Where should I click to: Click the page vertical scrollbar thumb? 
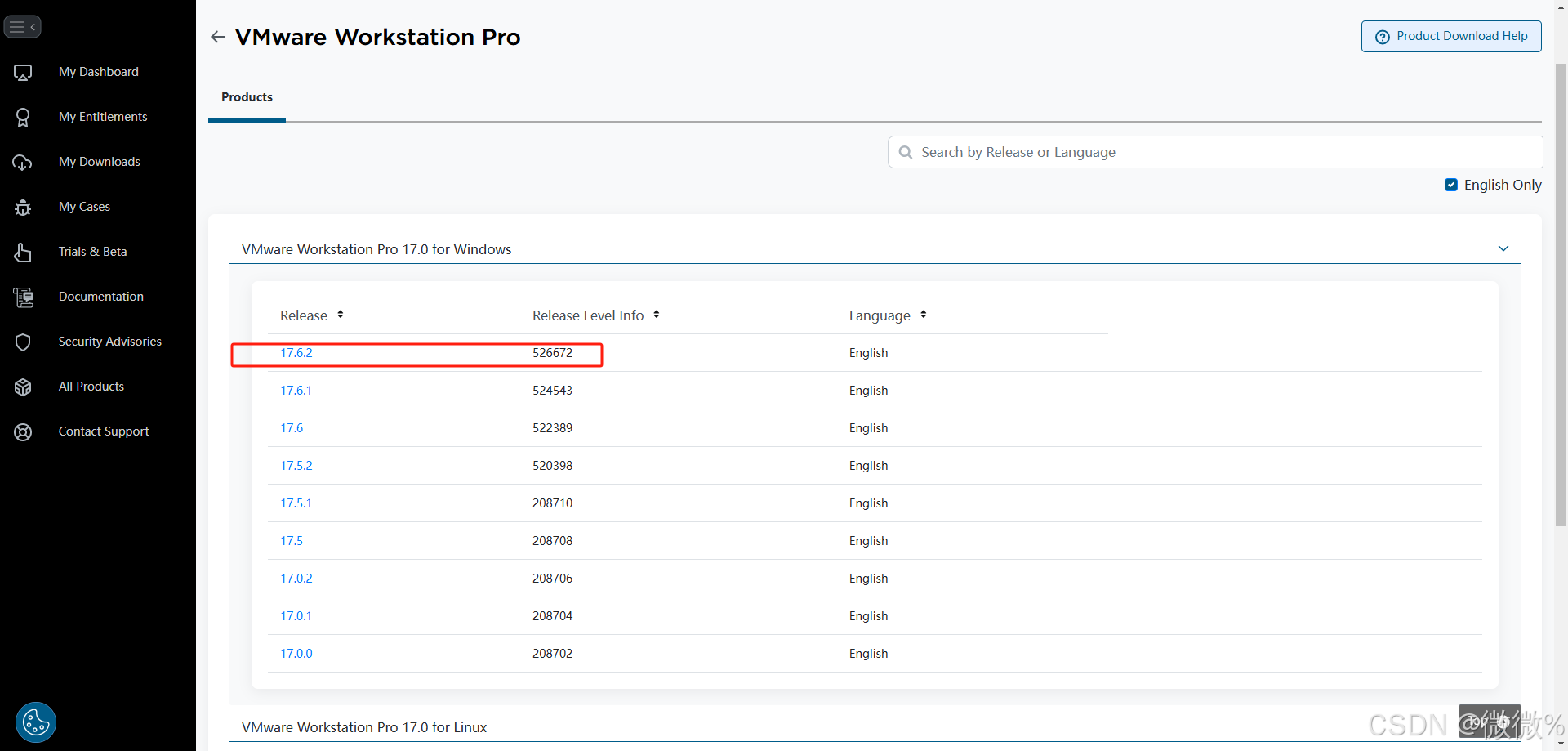click(x=1561, y=294)
